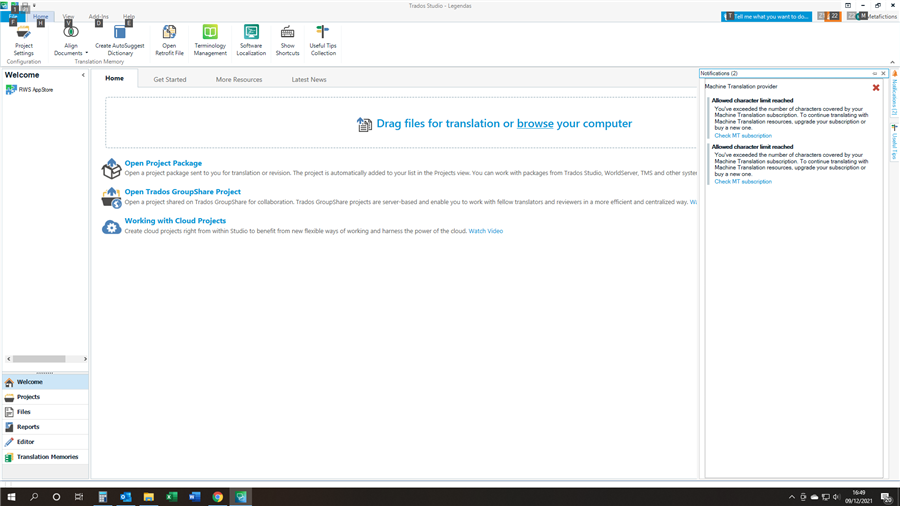
Task: Open the Editor view
Action: click(x=45, y=442)
